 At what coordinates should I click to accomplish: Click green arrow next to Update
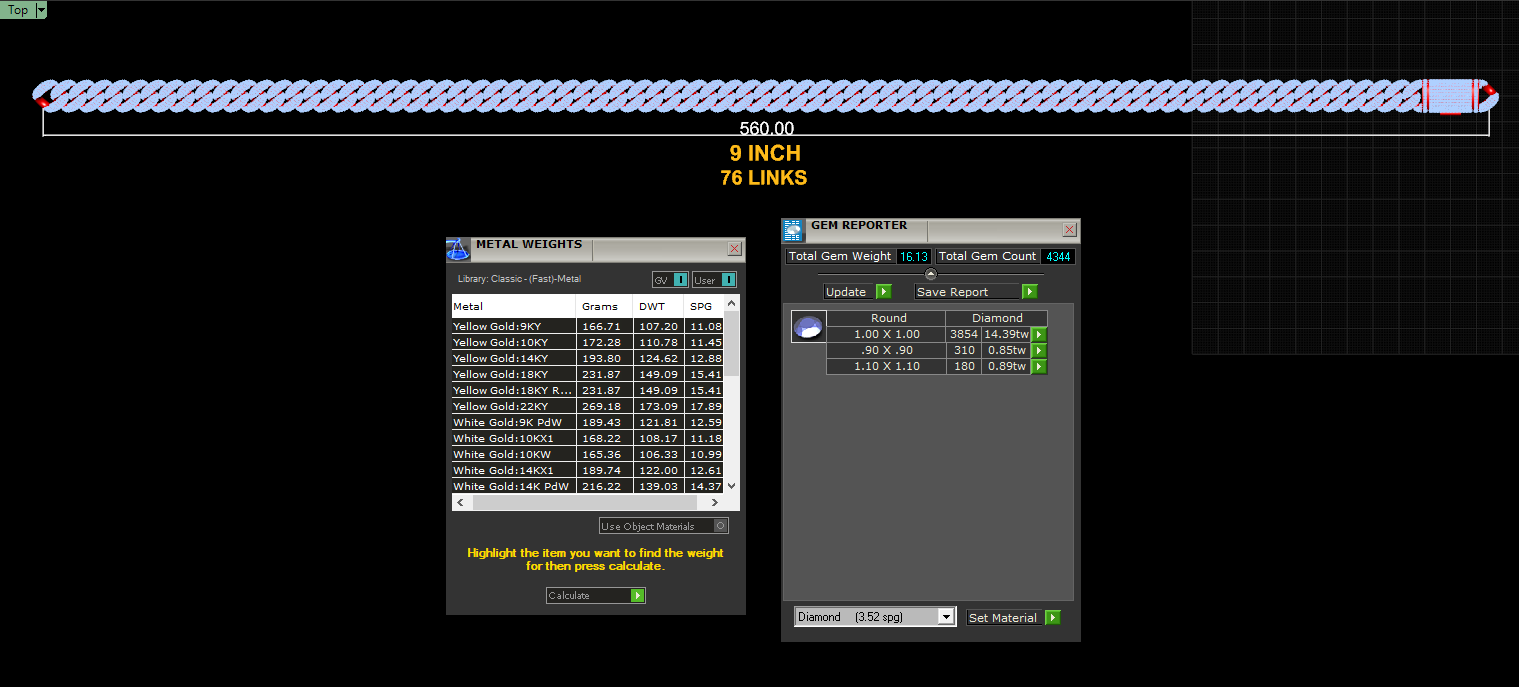883,292
